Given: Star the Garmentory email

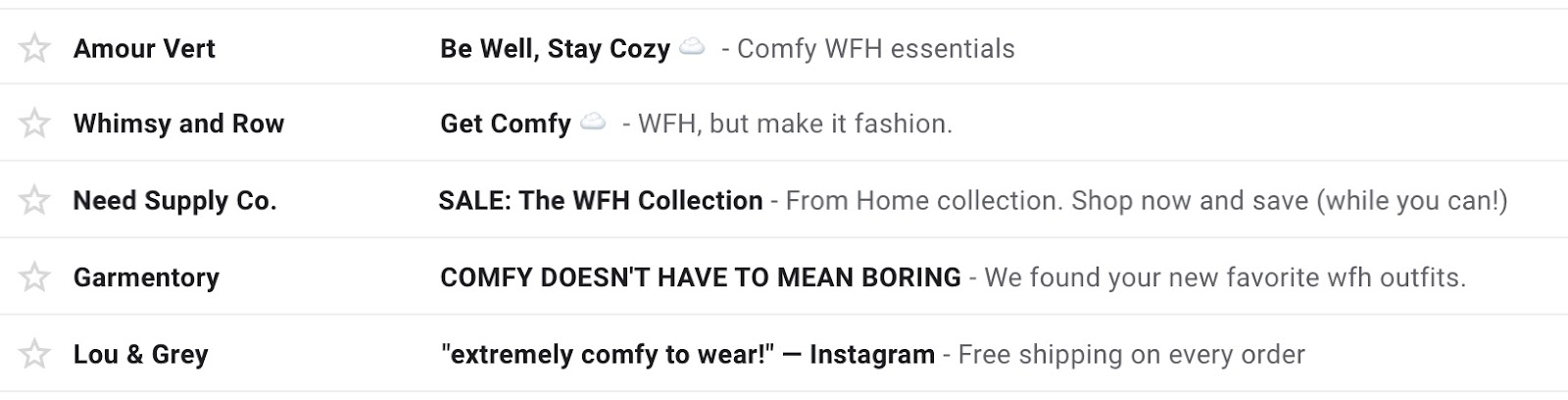Looking at the screenshot, I should (x=34, y=277).
